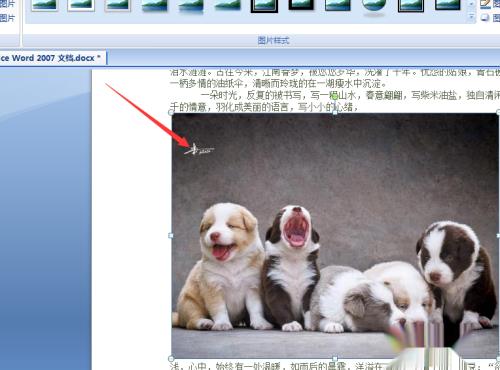Screen dimensions: 500x370
Task: Apply the last visible picture style
Action: coord(448,5)
